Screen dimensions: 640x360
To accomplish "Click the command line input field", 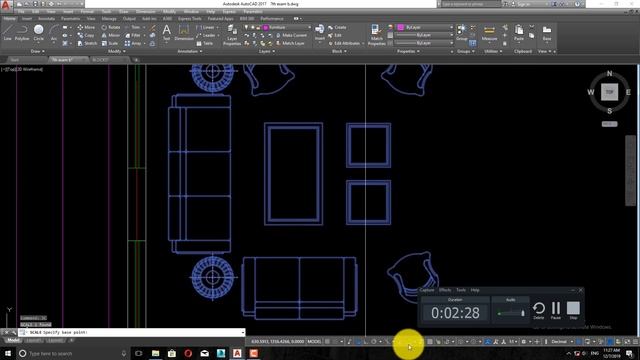I will point(131,333).
